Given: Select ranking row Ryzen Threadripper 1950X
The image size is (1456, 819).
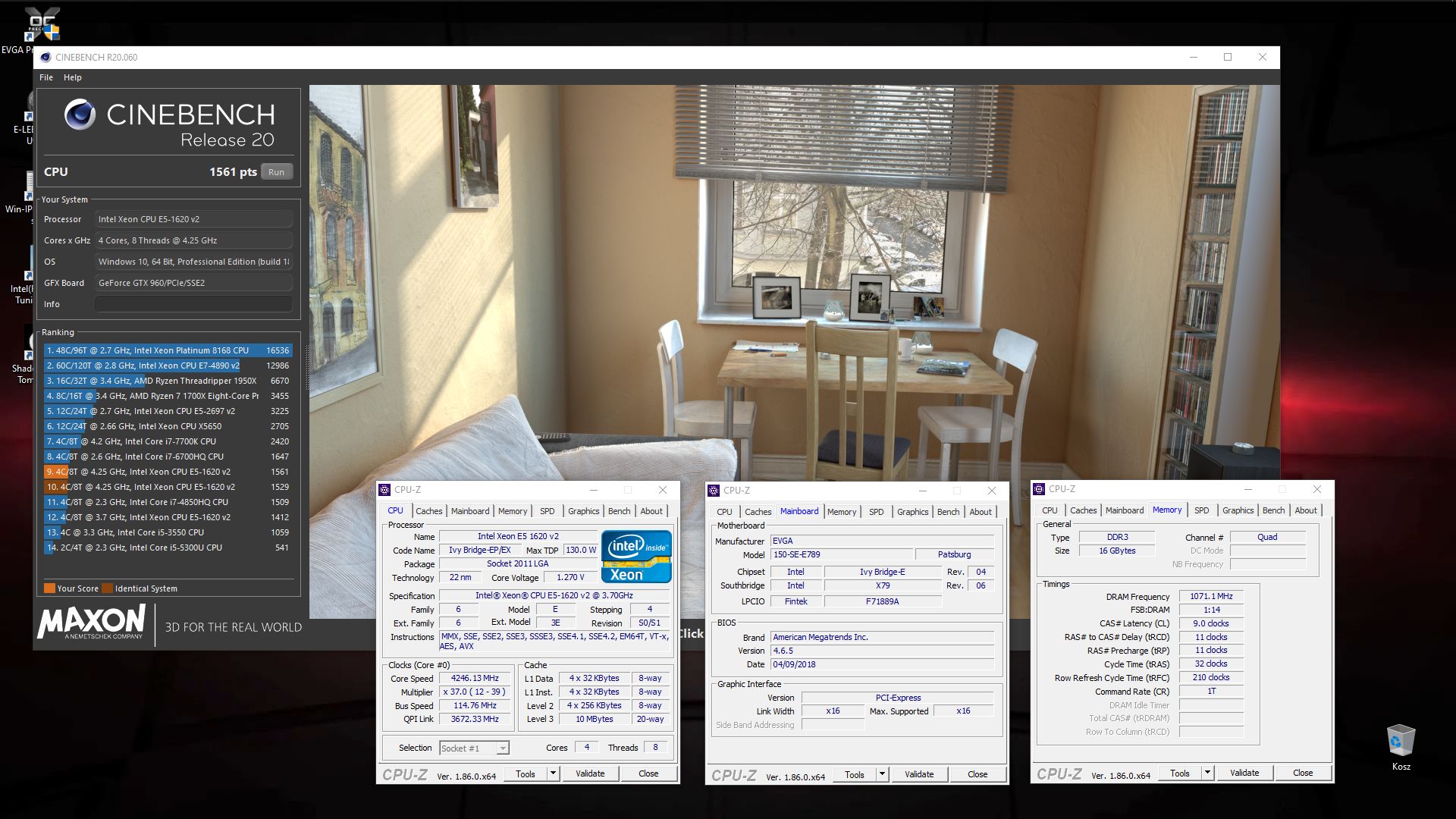Looking at the screenshot, I should [x=168, y=381].
